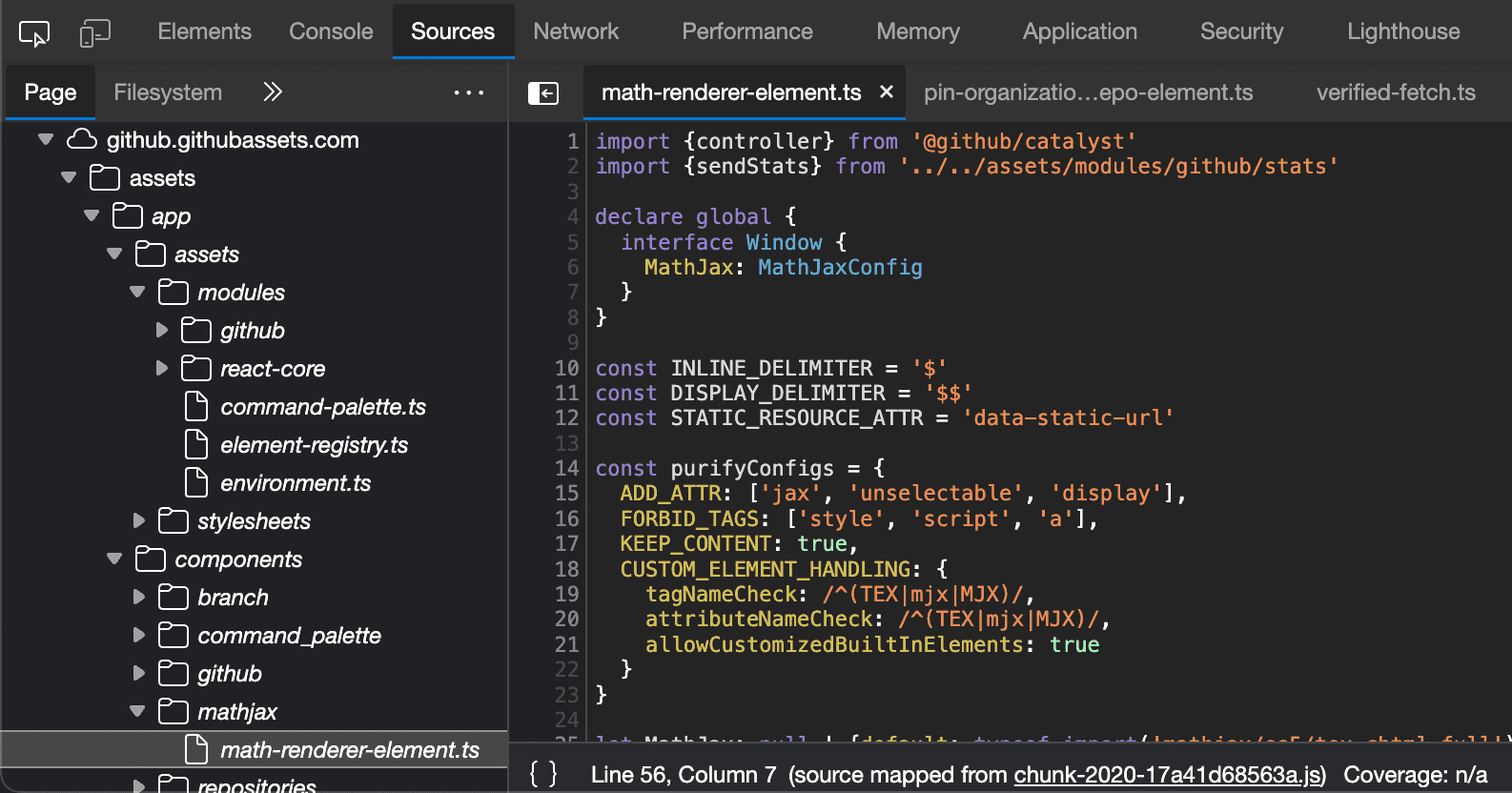This screenshot has width=1512, height=793.
Task: Click the react-core folder icon
Action: click(x=196, y=368)
